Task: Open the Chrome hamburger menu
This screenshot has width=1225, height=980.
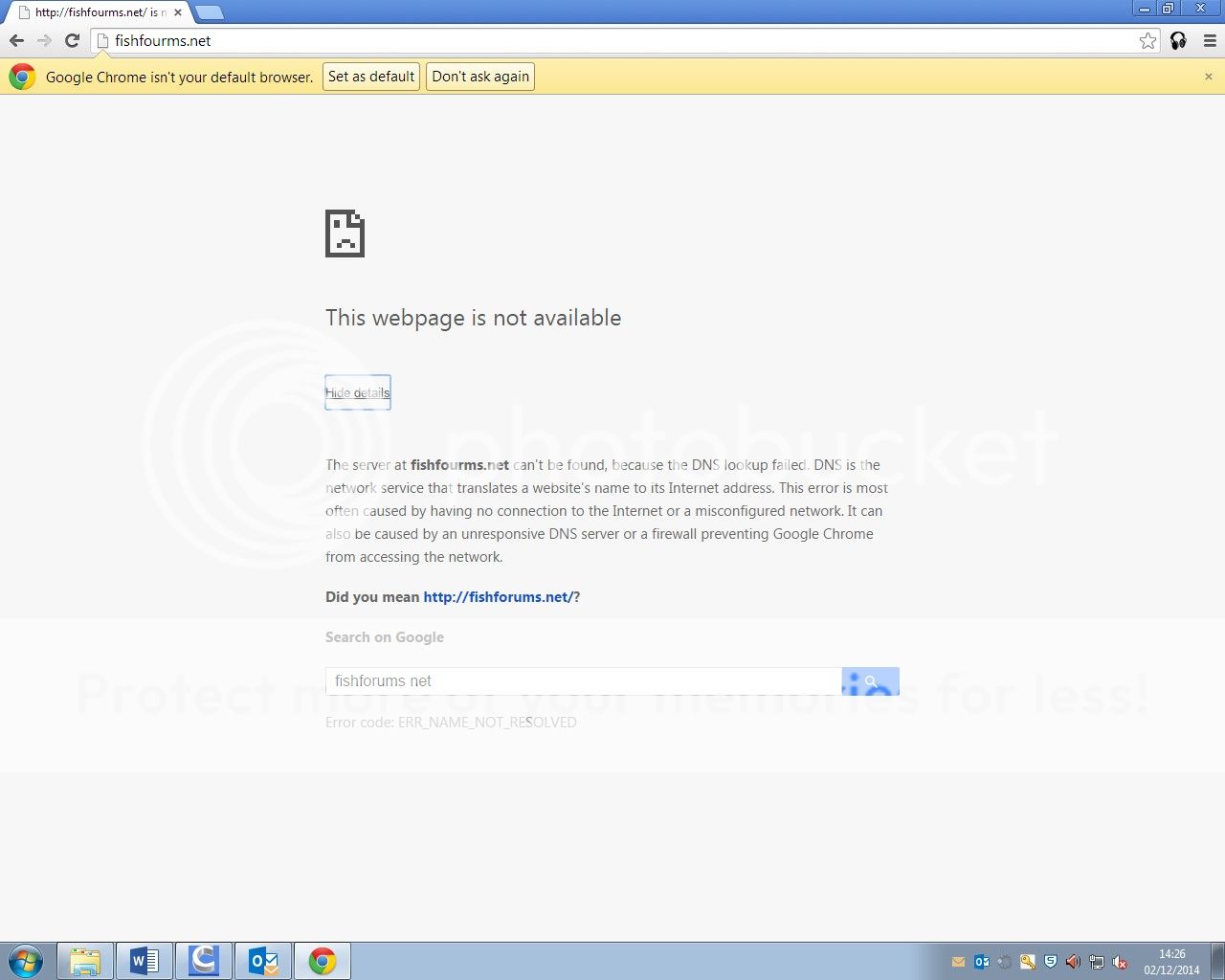Action: (1210, 40)
